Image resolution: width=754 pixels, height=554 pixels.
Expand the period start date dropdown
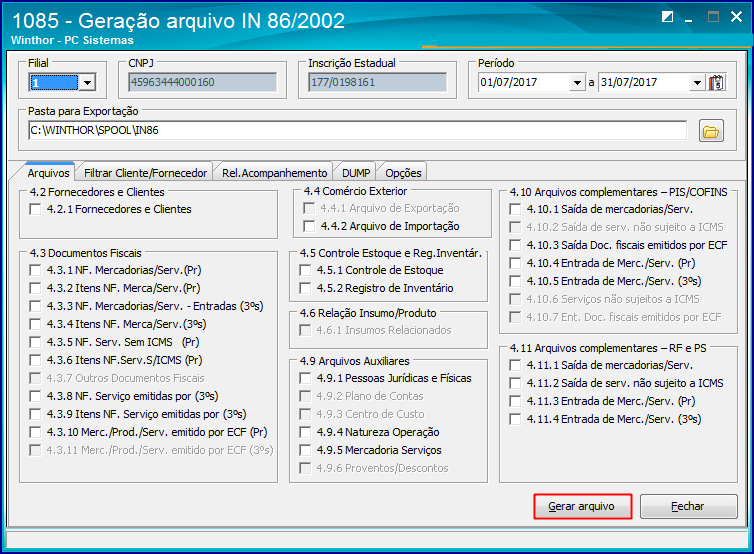pyautogui.click(x=578, y=83)
